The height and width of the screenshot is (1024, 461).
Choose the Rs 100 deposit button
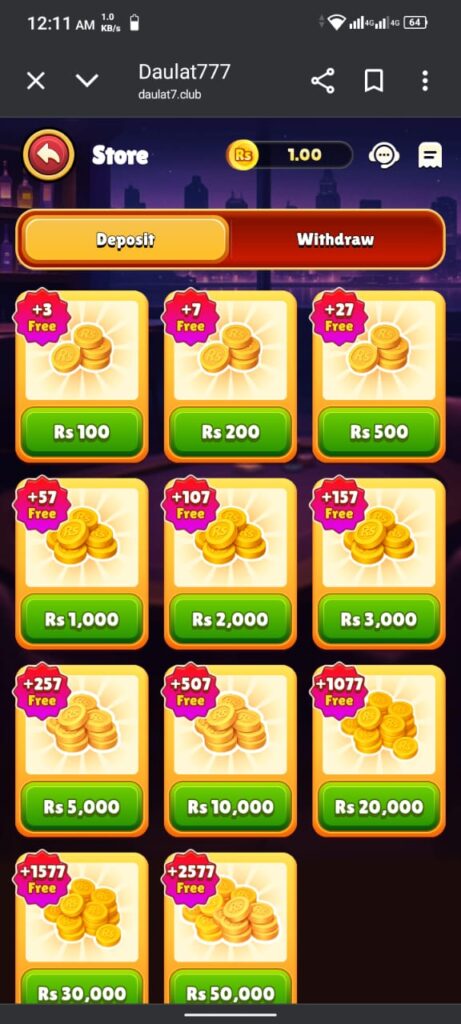pyautogui.click(x=82, y=432)
